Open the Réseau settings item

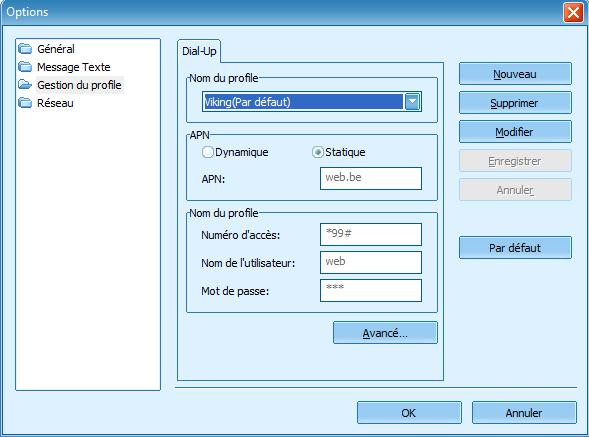tap(55, 103)
